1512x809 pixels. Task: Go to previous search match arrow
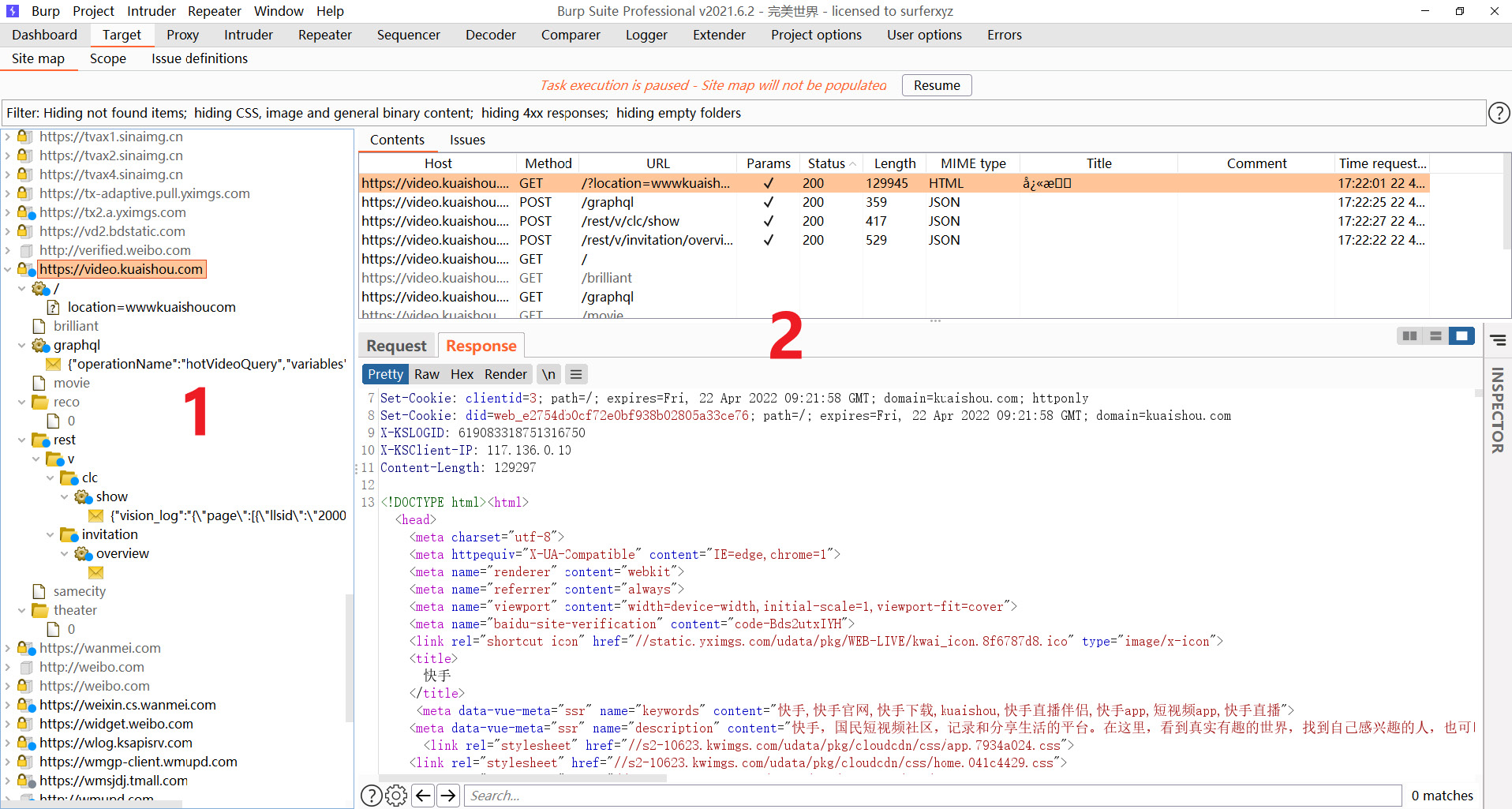[x=423, y=796]
